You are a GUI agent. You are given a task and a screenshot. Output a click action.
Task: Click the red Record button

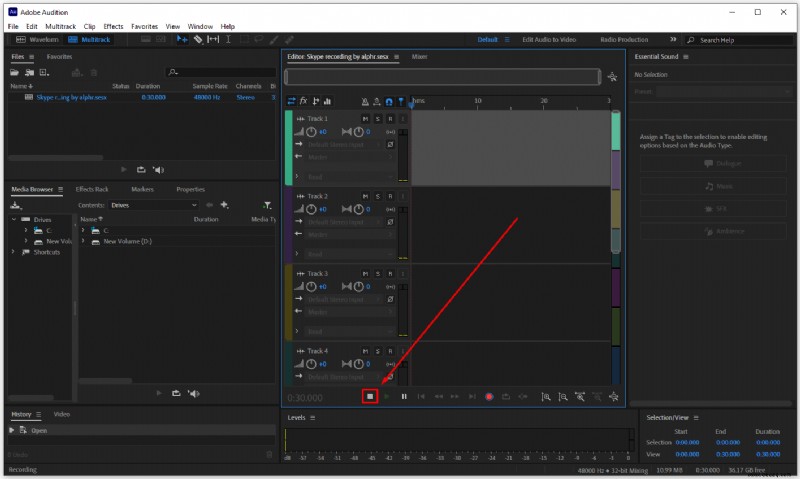pyautogui.click(x=489, y=396)
